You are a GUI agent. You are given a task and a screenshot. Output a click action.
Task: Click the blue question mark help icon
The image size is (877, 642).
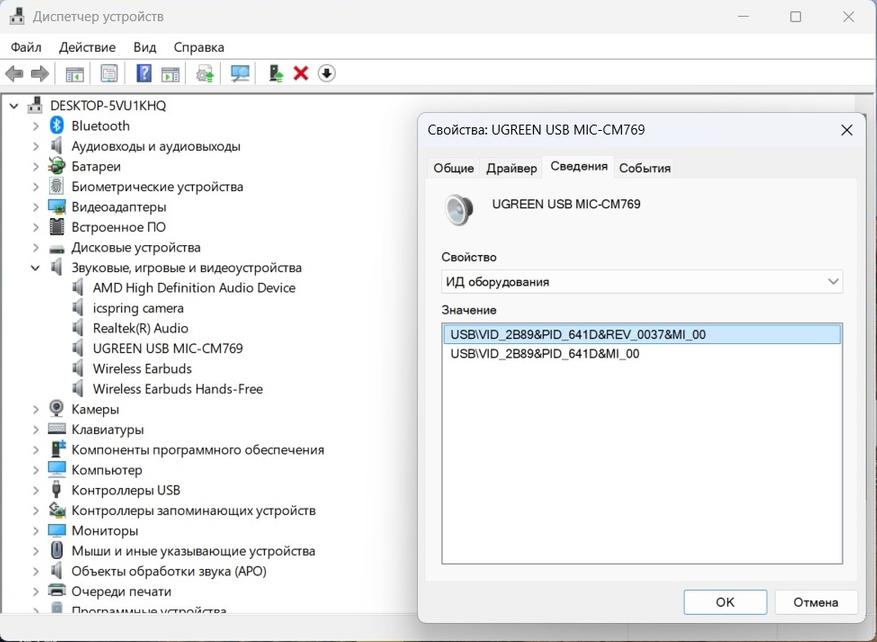pos(144,73)
